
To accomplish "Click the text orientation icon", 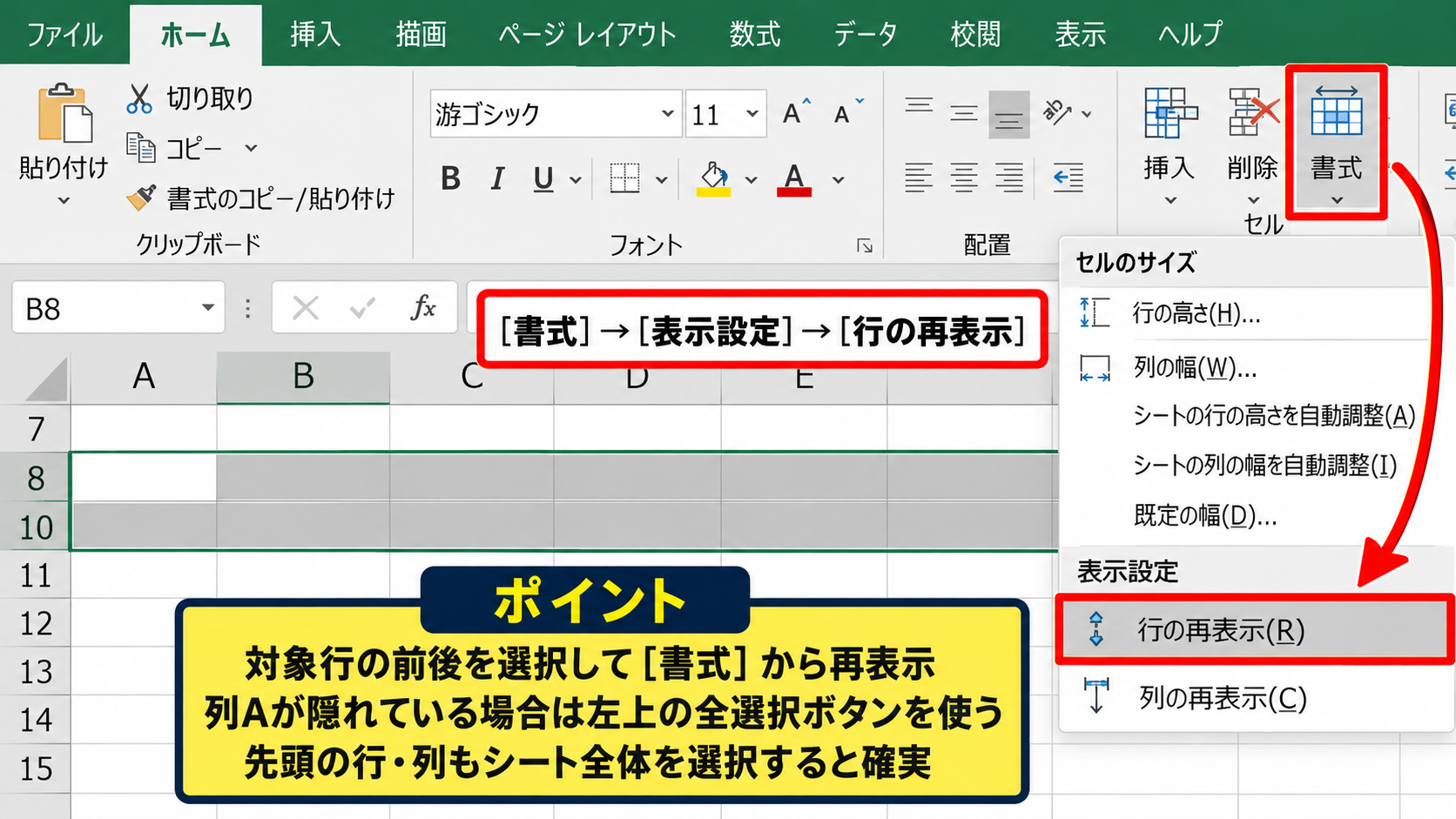I will (x=1057, y=112).
